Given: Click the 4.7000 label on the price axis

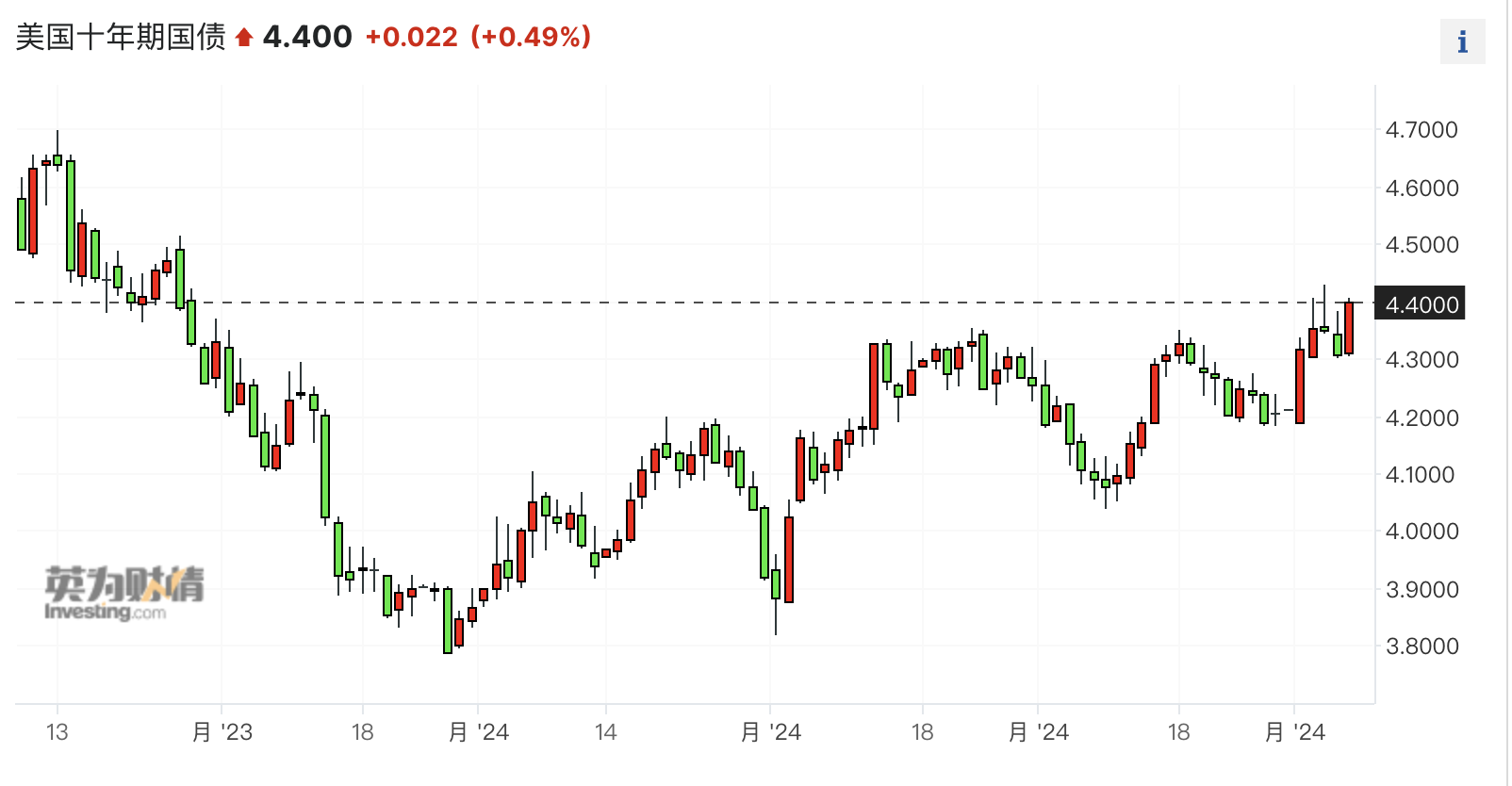Looking at the screenshot, I should [x=1421, y=130].
